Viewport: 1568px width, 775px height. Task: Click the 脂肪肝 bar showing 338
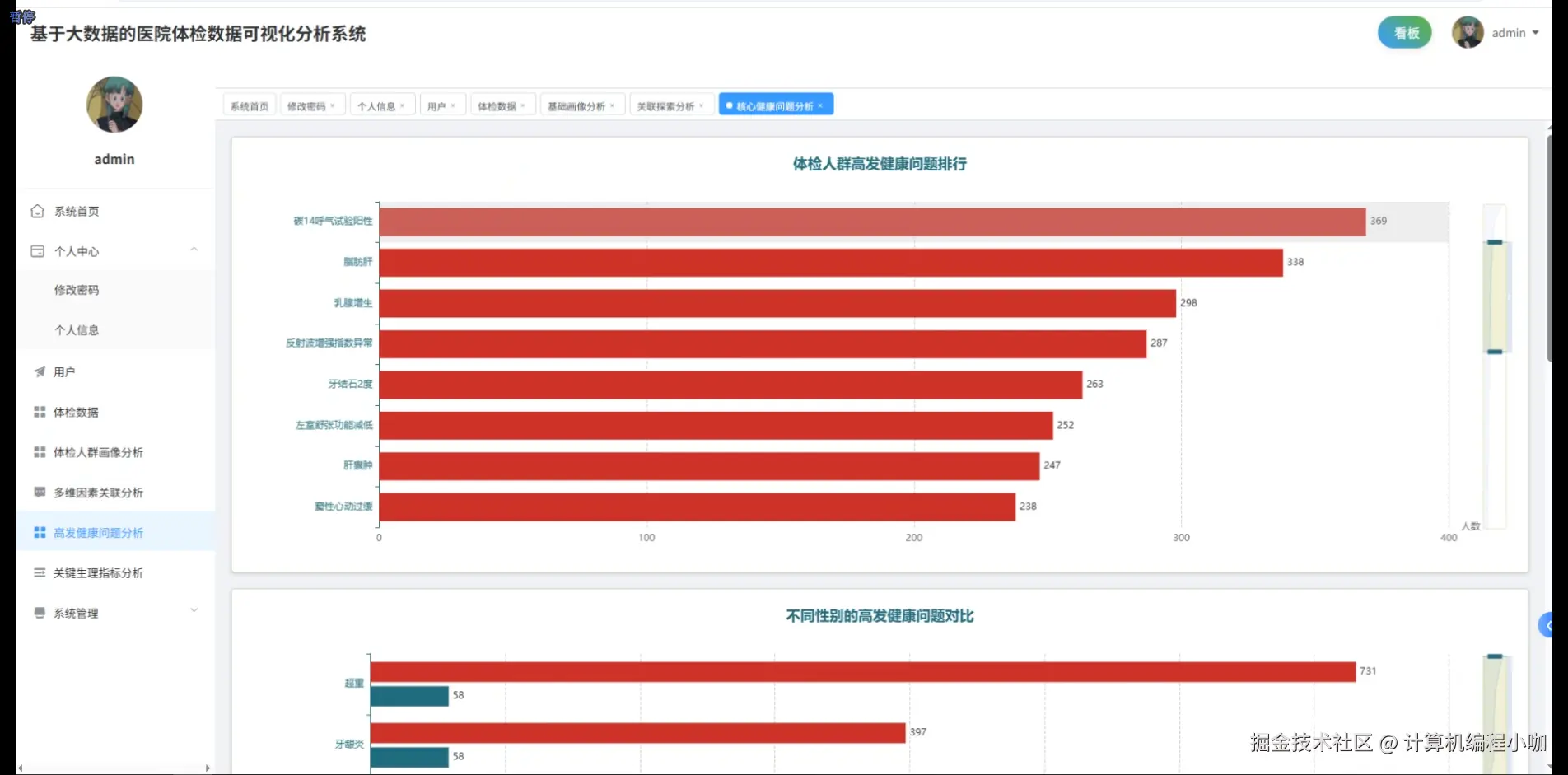(x=831, y=263)
